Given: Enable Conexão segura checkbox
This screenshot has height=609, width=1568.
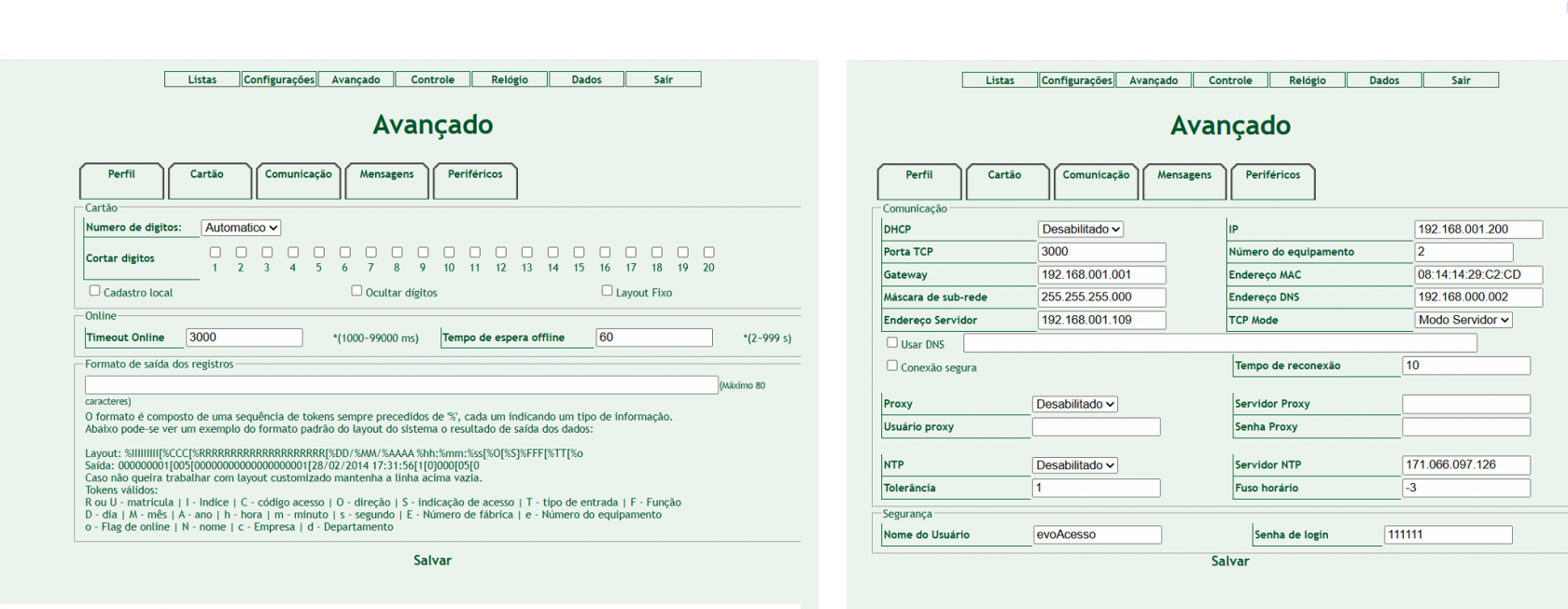Looking at the screenshot, I should coord(892,366).
